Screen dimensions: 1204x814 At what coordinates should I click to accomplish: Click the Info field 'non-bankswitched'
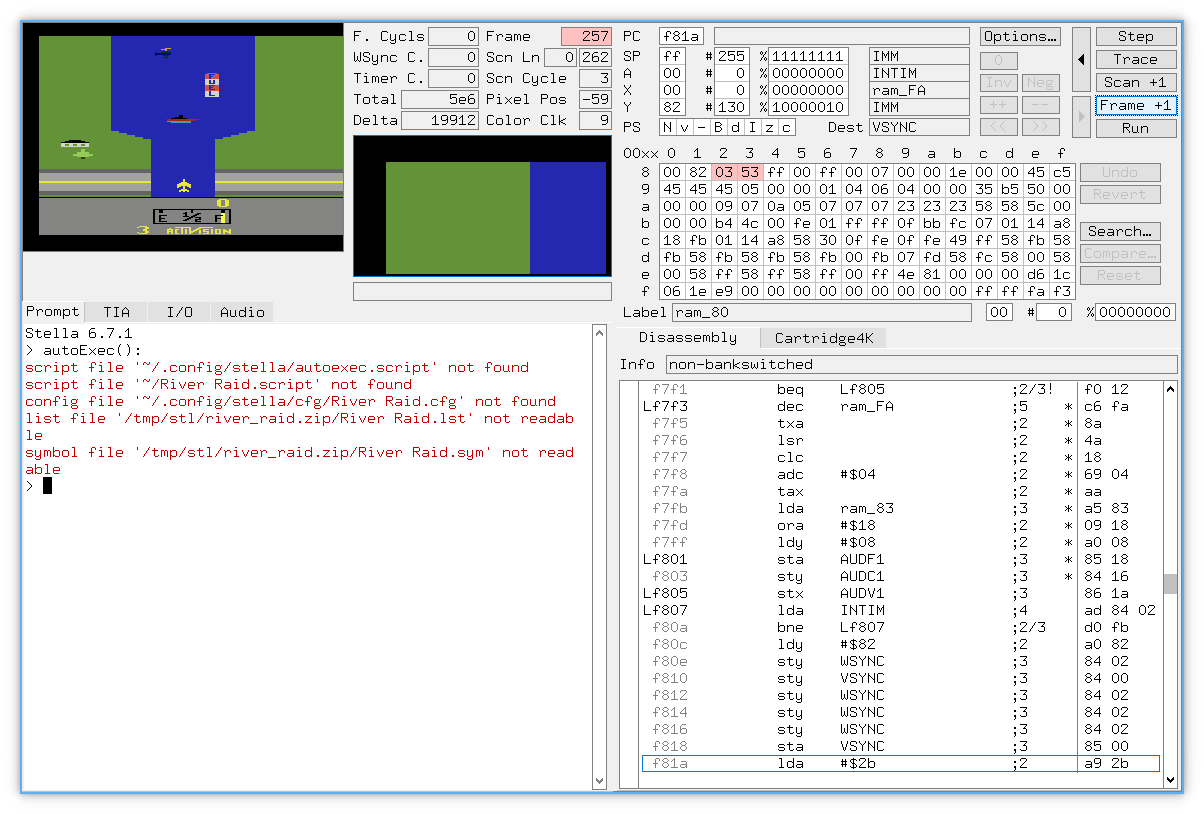(921, 364)
